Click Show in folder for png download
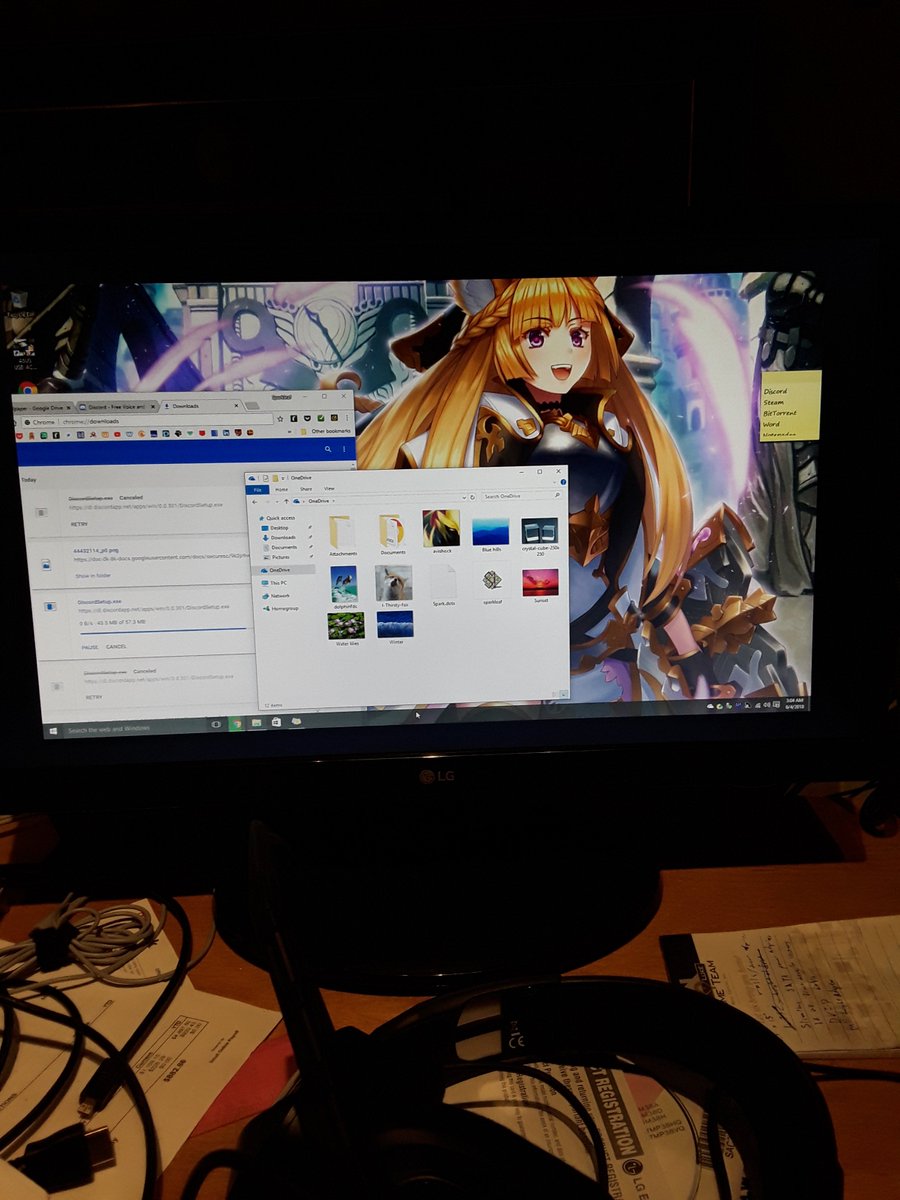Screen dimensions: 900x1200 (x=92, y=576)
